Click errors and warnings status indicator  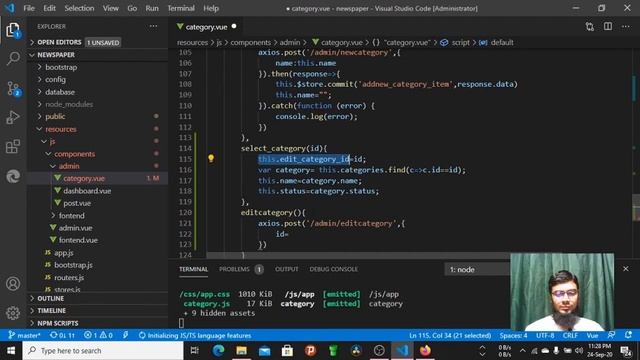pos(98,335)
